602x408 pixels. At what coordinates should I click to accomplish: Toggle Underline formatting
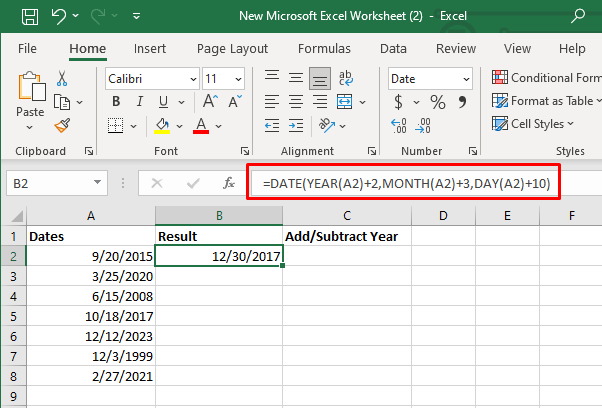164,102
